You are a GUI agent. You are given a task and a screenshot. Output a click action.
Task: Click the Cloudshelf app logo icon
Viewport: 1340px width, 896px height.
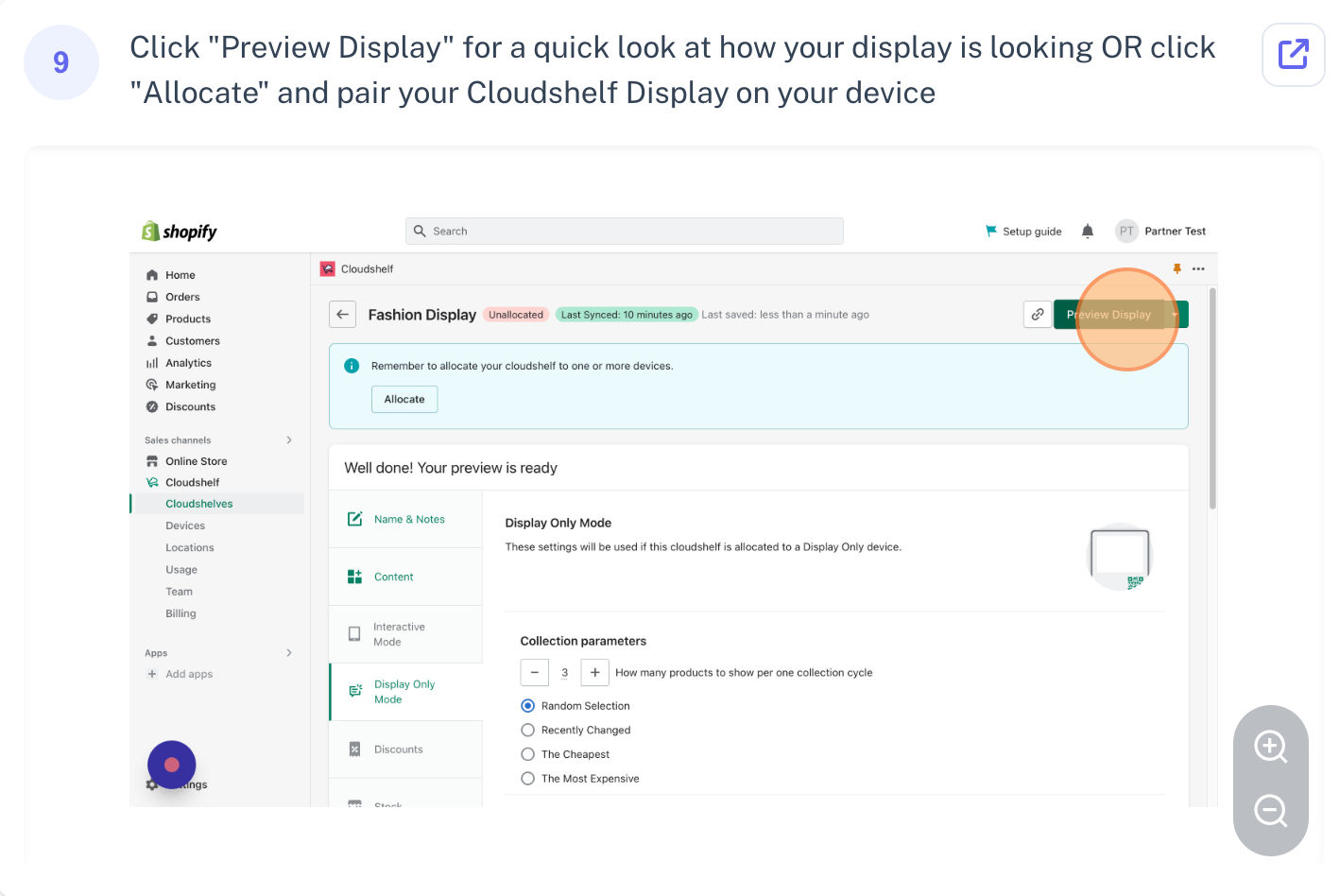(328, 268)
